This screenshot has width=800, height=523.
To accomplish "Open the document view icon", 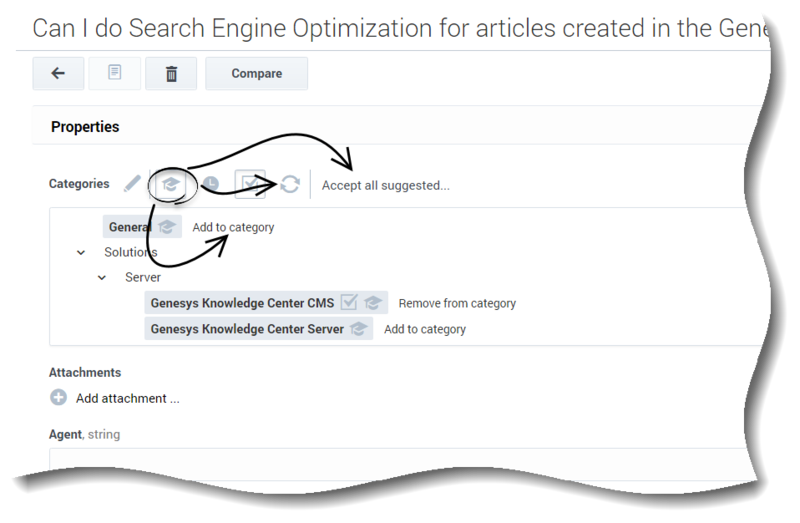I will click(115, 73).
